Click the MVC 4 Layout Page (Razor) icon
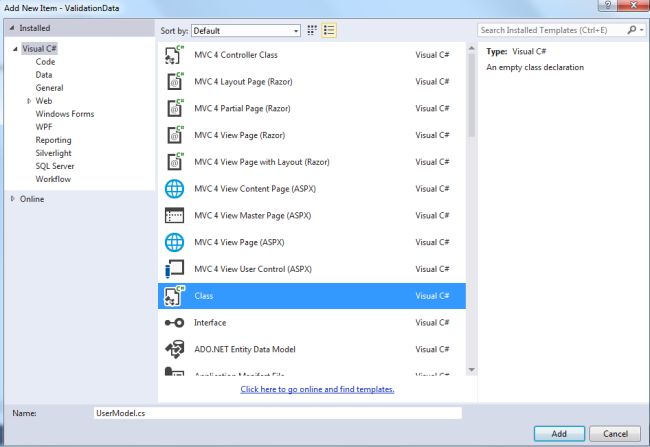The height and width of the screenshot is (447, 650). (x=174, y=81)
